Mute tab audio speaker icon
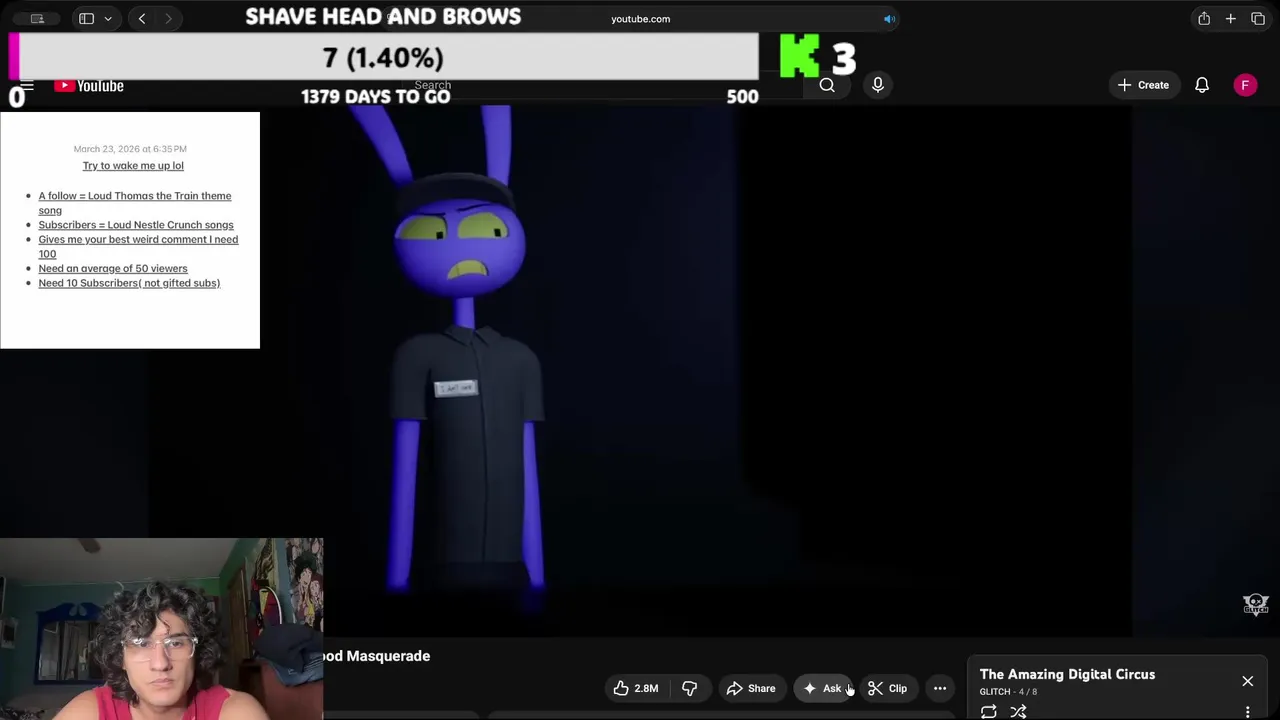 tap(889, 19)
